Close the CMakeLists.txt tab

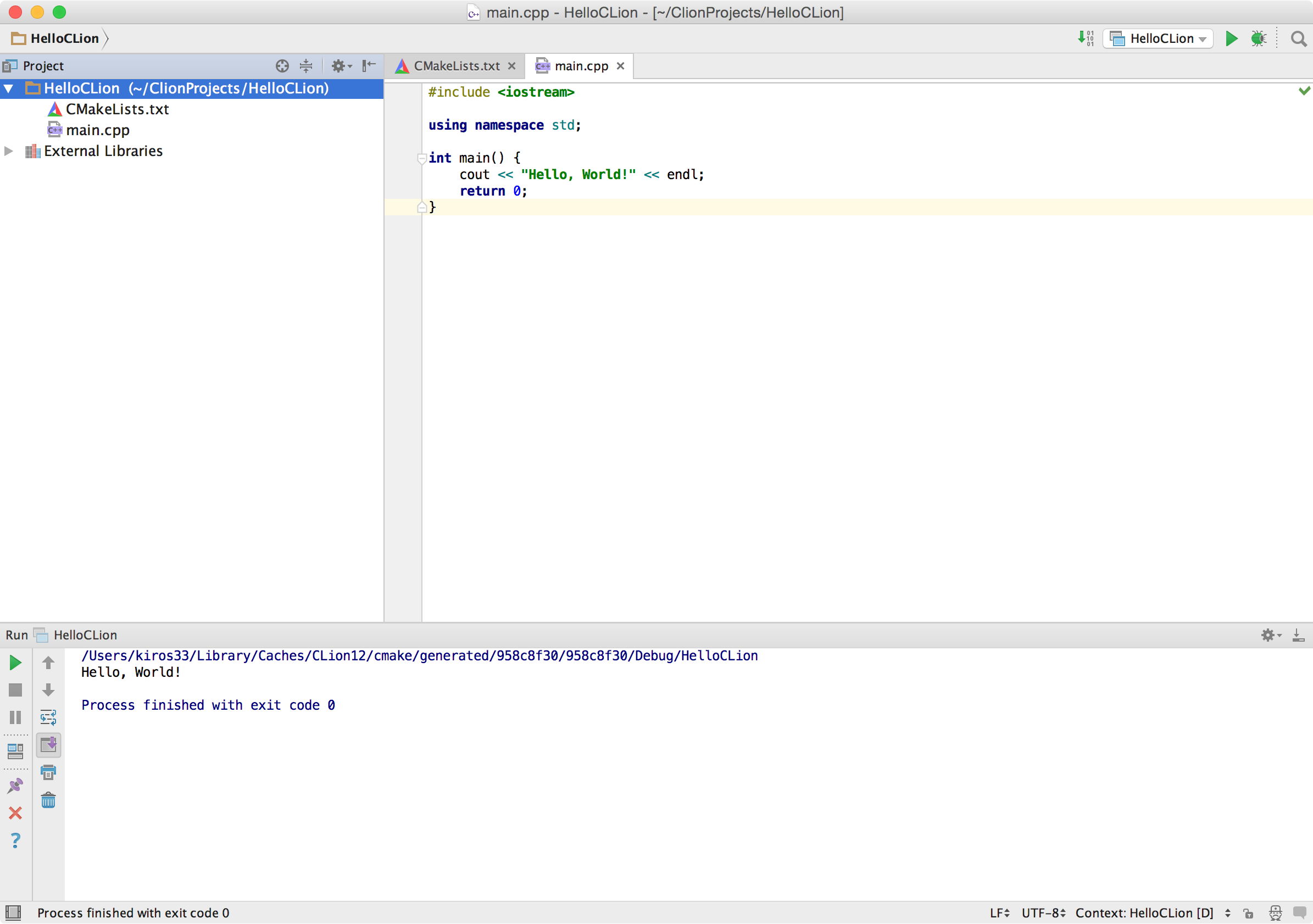(x=512, y=66)
